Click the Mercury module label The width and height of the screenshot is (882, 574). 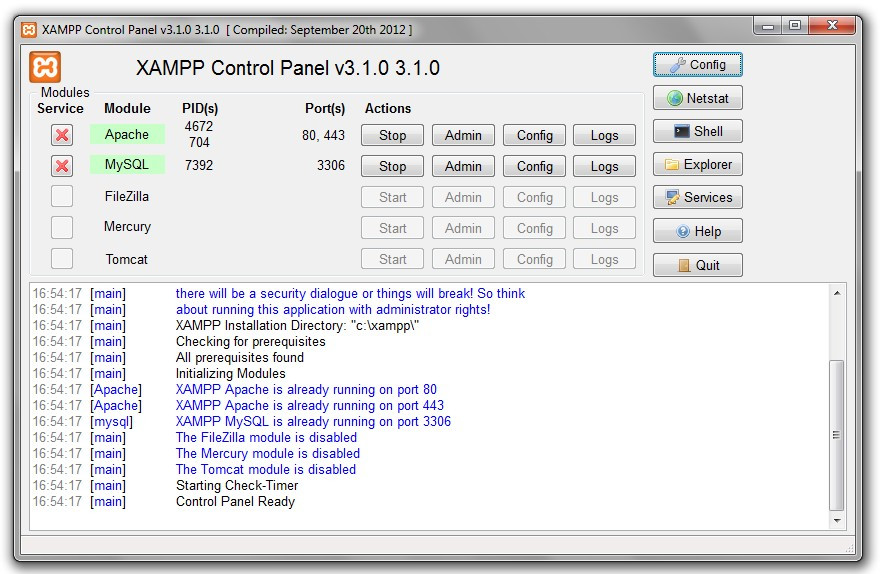click(127, 227)
